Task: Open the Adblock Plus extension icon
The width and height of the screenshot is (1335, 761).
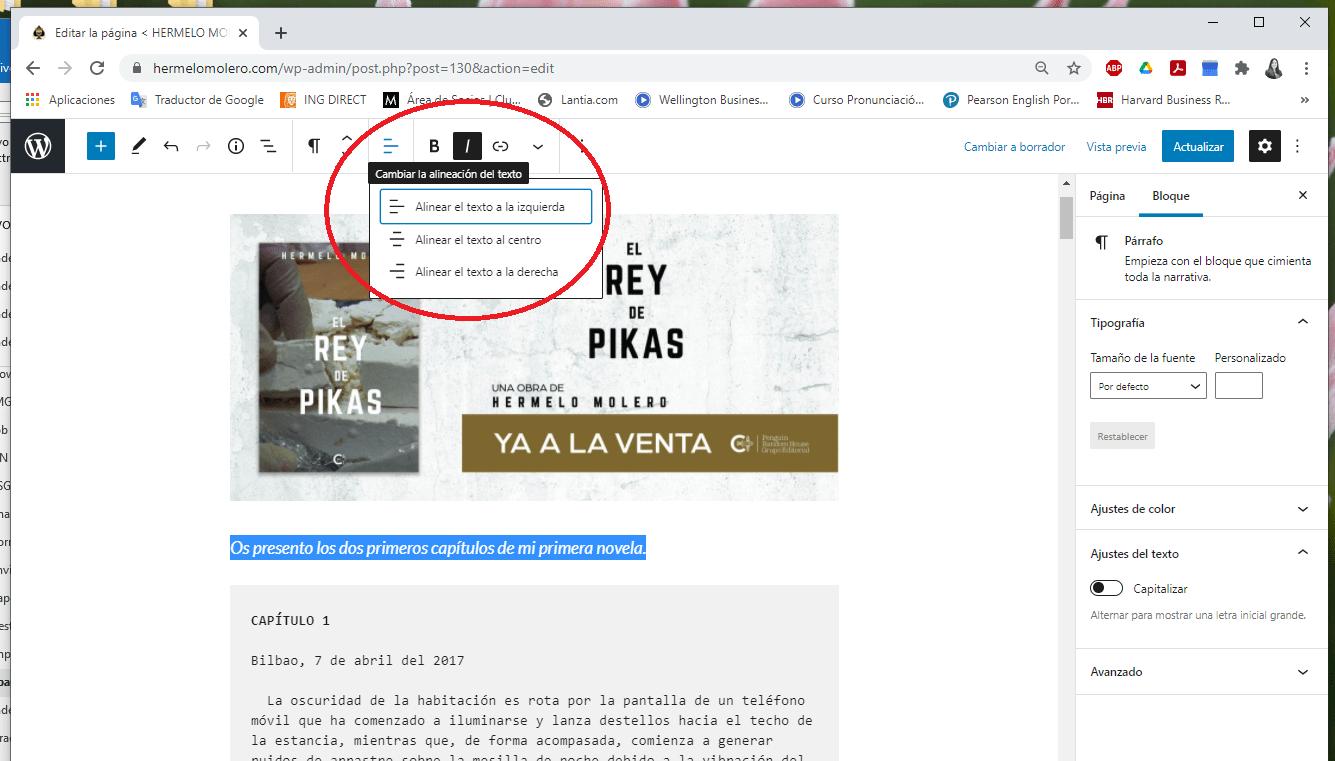Action: coord(1113,68)
